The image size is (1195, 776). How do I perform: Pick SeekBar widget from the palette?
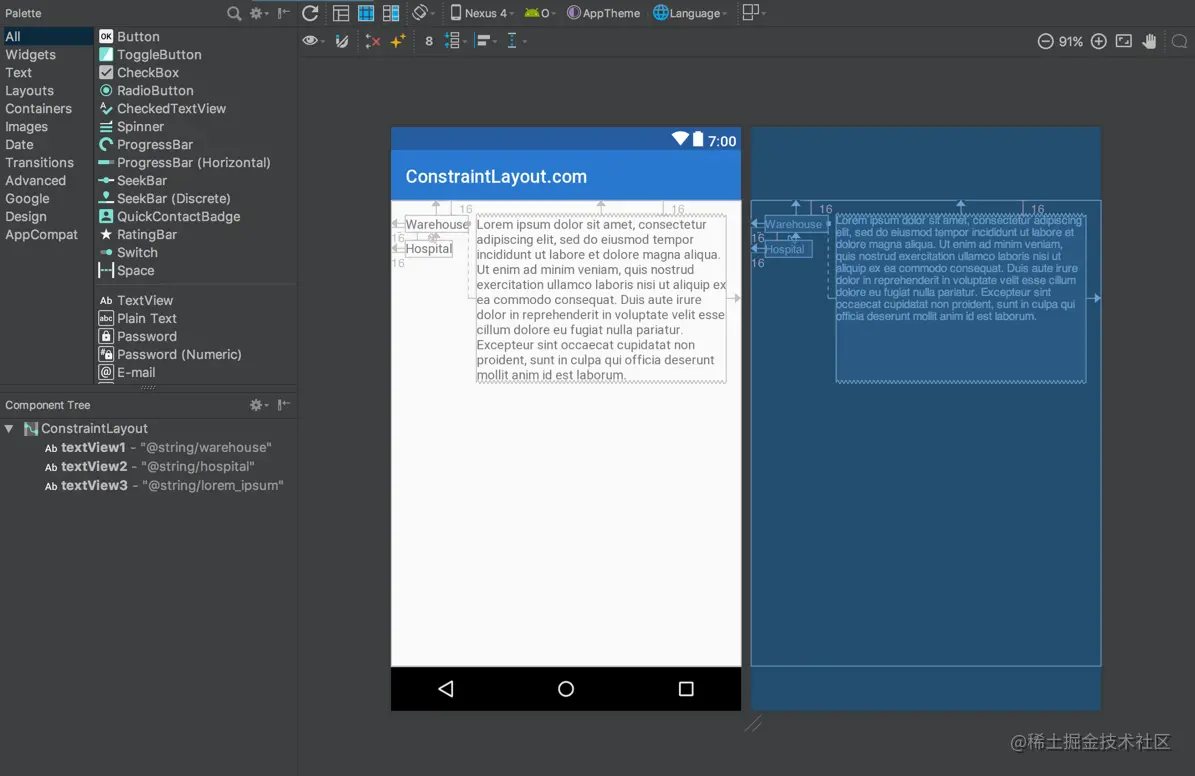(x=141, y=181)
